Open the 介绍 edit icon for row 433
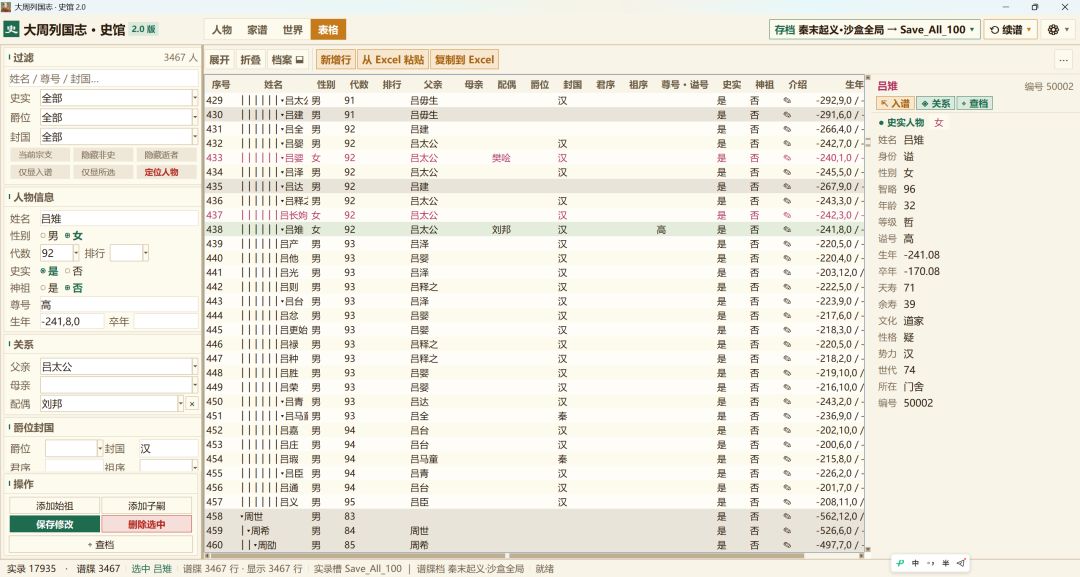 (x=787, y=158)
